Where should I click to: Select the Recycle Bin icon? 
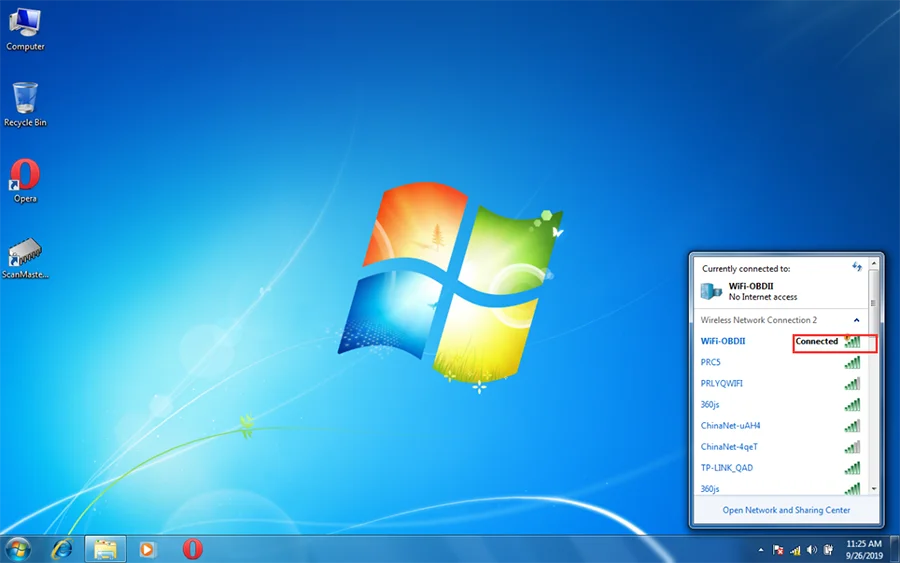click(x=25, y=104)
